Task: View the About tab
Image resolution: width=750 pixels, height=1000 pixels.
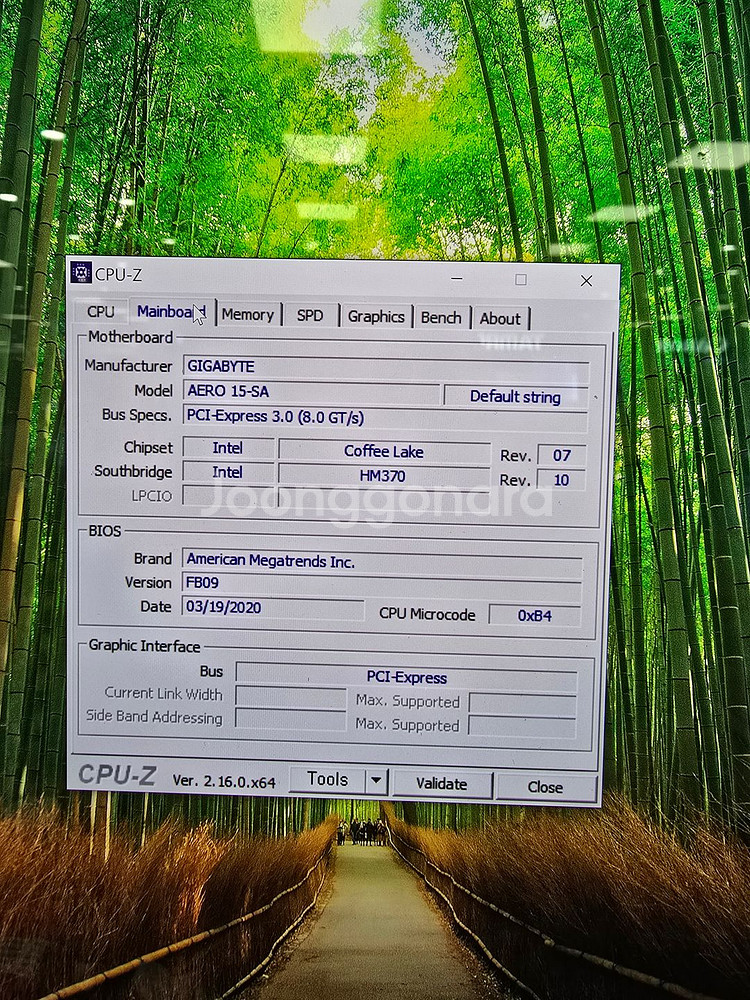Action: coord(501,318)
